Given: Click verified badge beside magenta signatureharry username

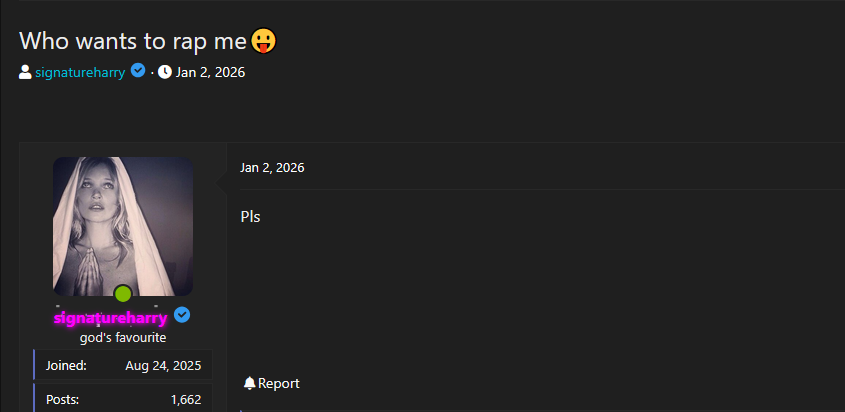Looking at the screenshot, I should coord(182,316).
